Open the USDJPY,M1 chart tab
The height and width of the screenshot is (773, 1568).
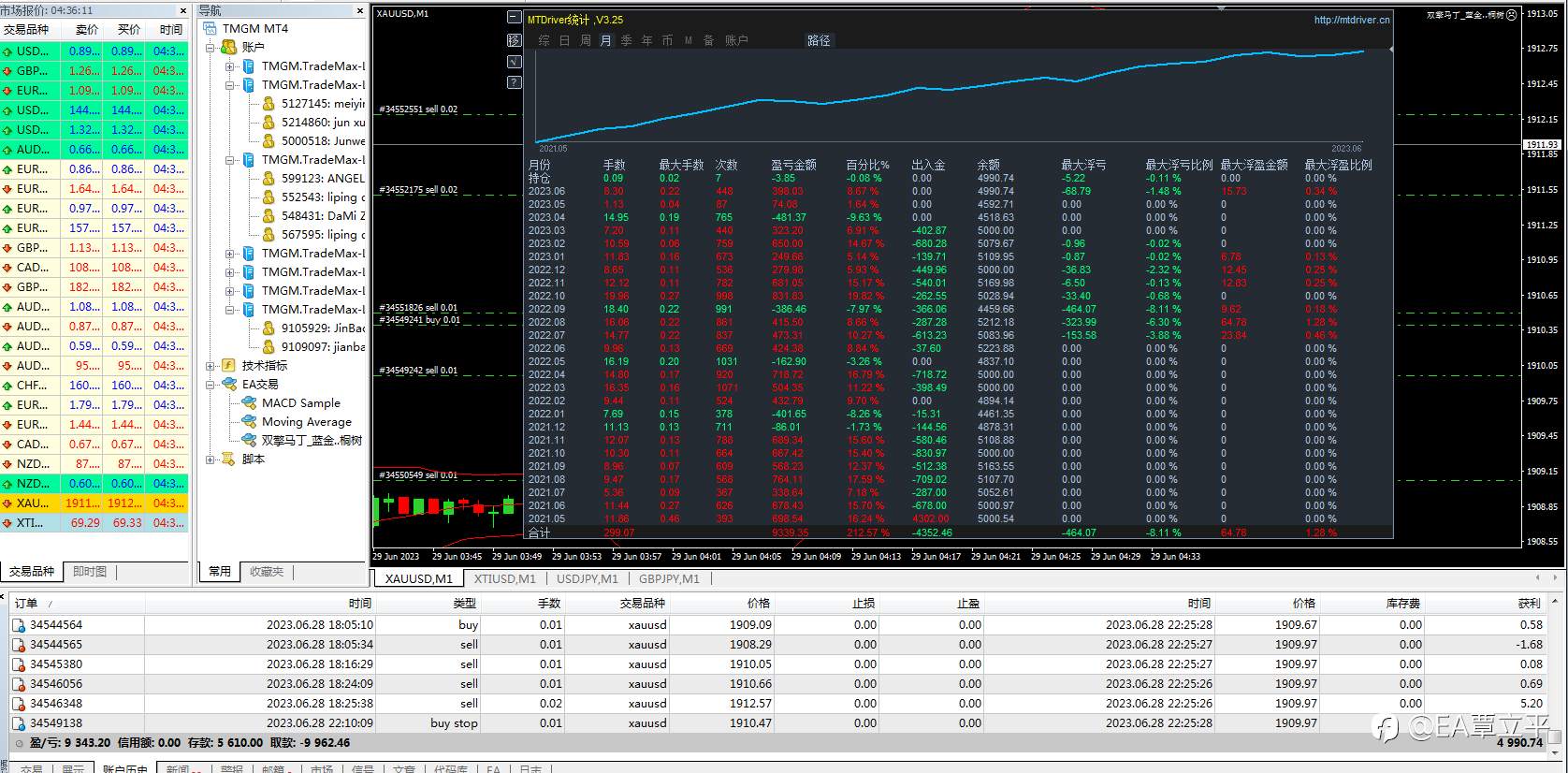(x=588, y=578)
